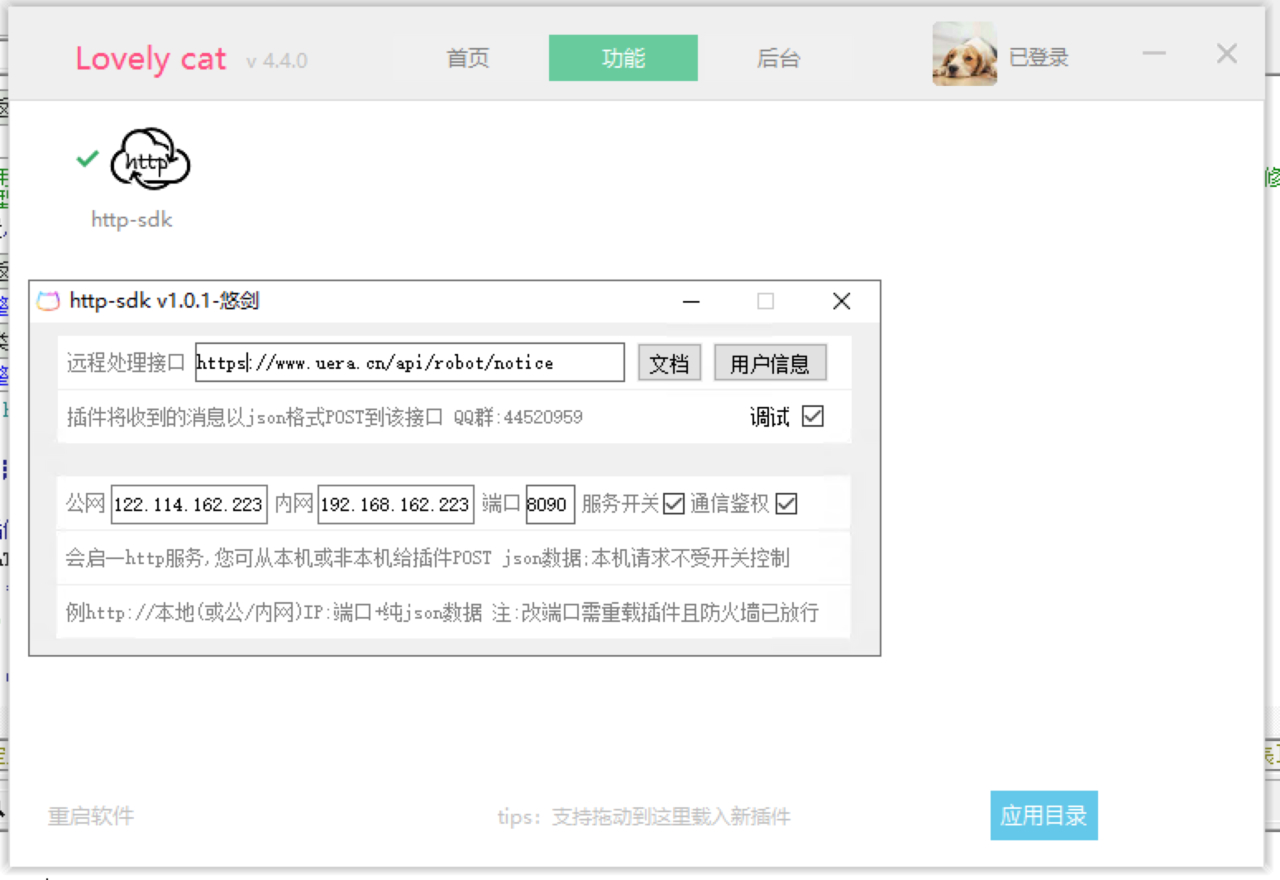Focus the 远程处理接口 URL input field
The height and width of the screenshot is (880, 1280).
410,363
